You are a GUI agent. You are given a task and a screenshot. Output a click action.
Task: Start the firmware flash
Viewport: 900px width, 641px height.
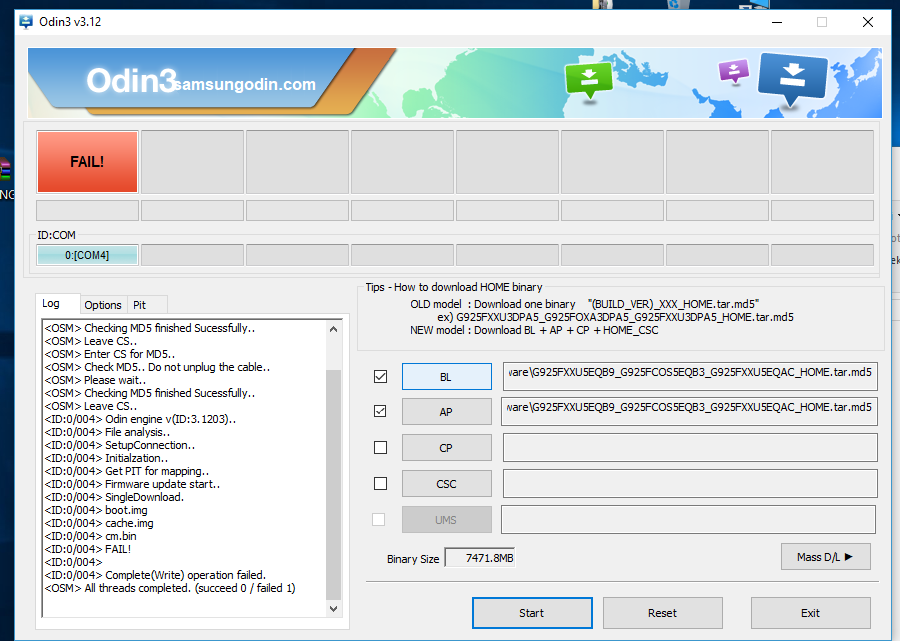[x=532, y=613]
